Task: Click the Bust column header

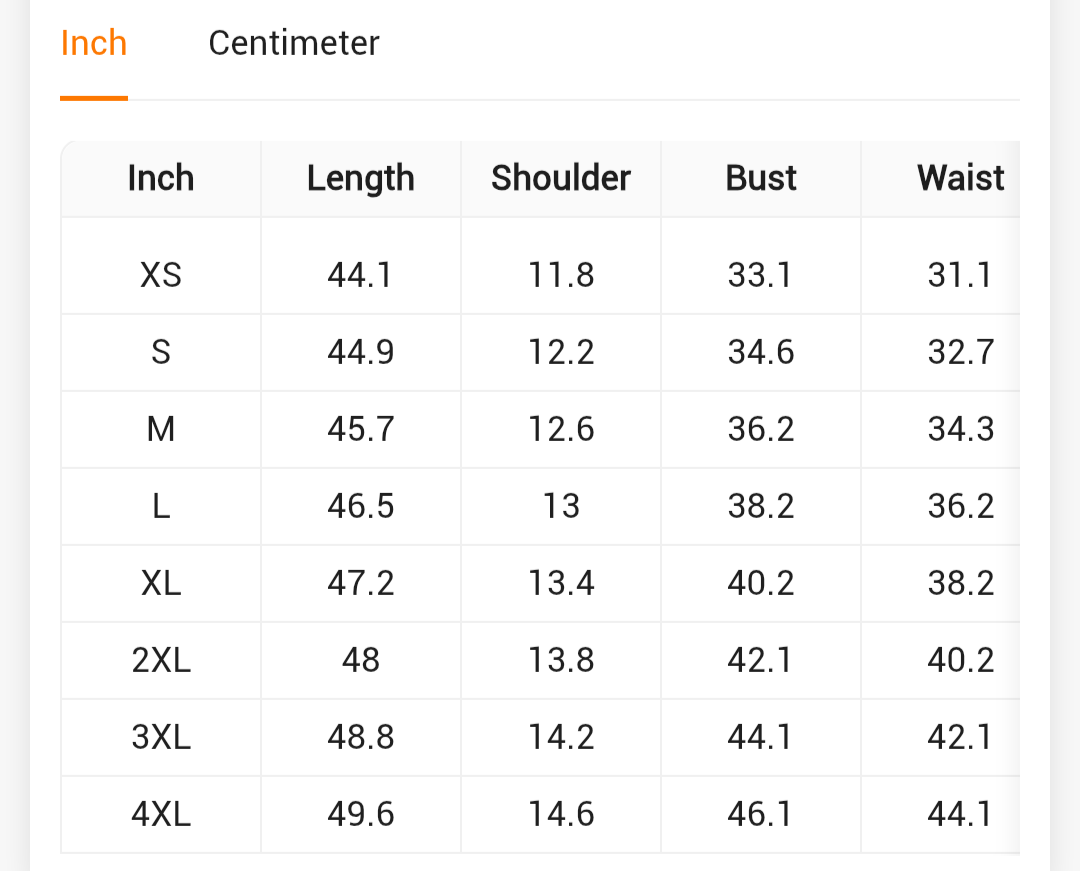Action: (761, 178)
